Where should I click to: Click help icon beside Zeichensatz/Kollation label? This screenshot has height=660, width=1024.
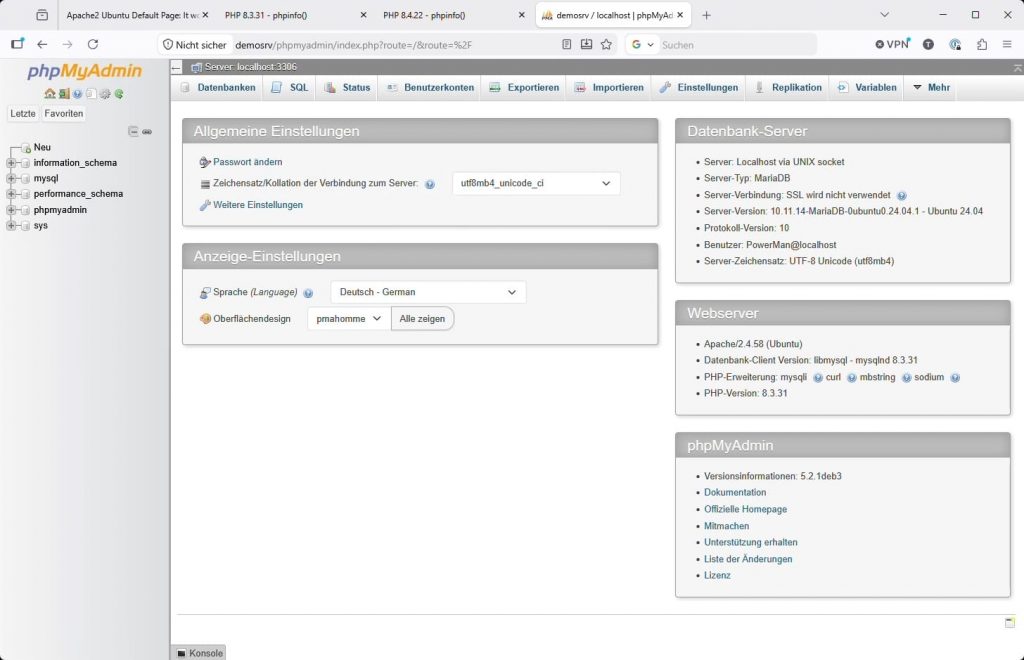(430, 184)
